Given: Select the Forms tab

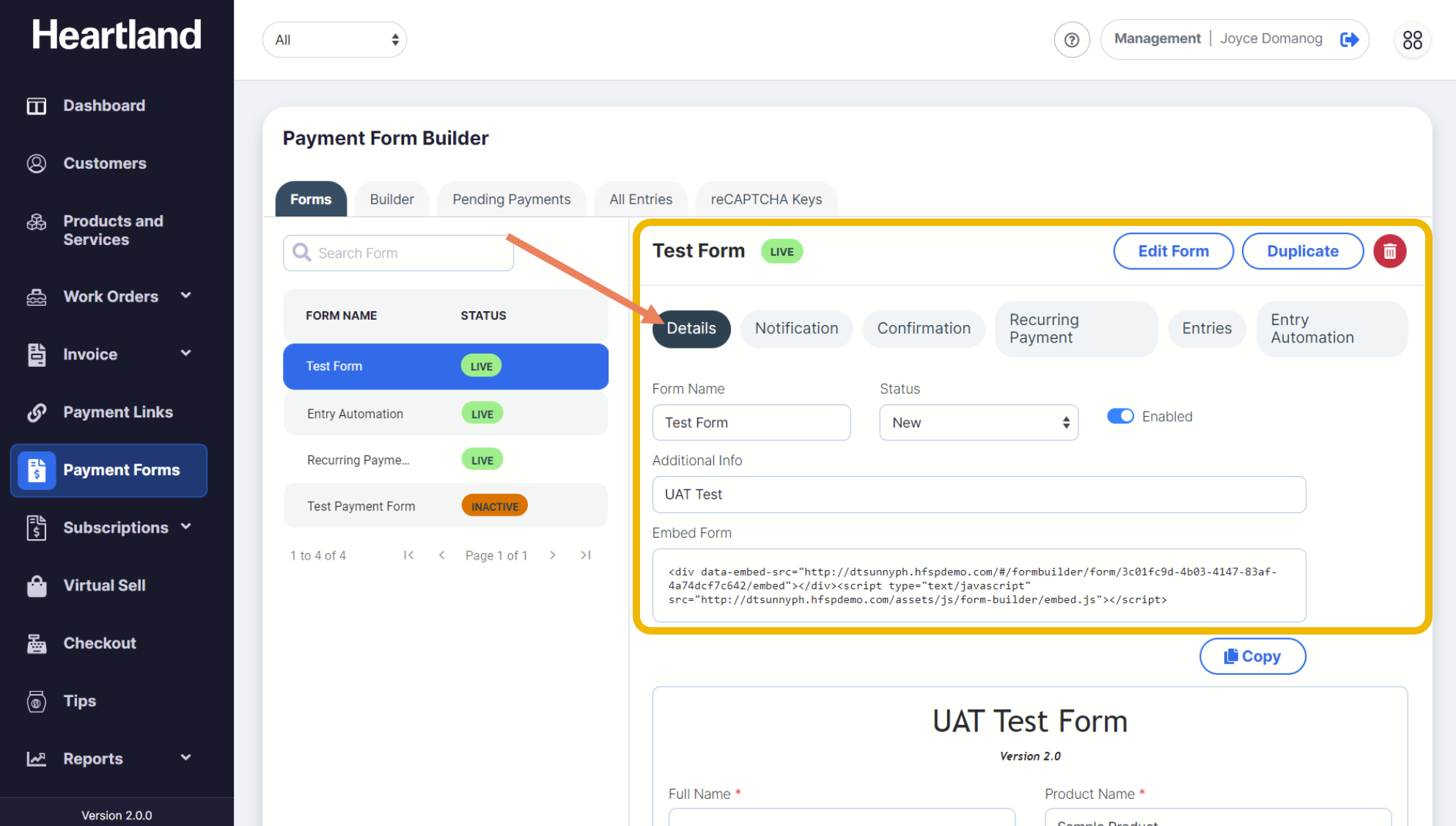Looking at the screenshot, I should point(311,200).
